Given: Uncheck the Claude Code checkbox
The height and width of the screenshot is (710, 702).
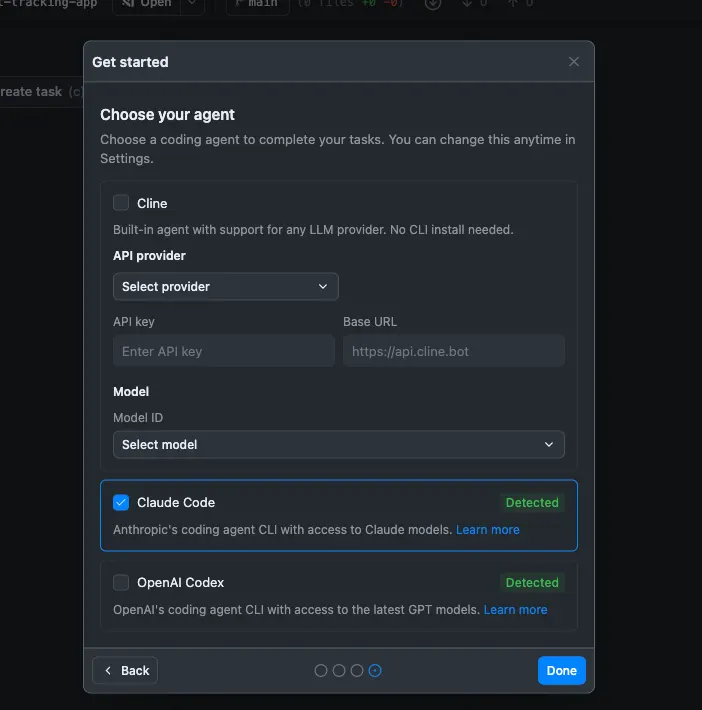Looking at the screenshot, I should [121, 502].
